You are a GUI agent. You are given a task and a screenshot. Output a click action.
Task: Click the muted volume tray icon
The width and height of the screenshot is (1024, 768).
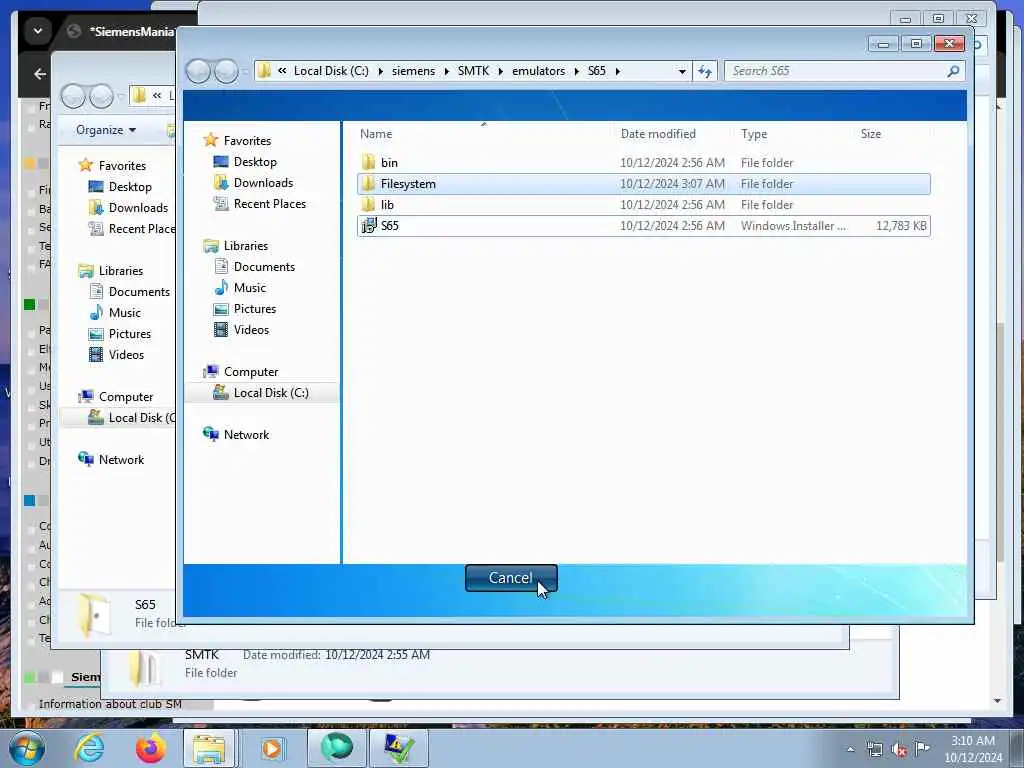(899, 749)
